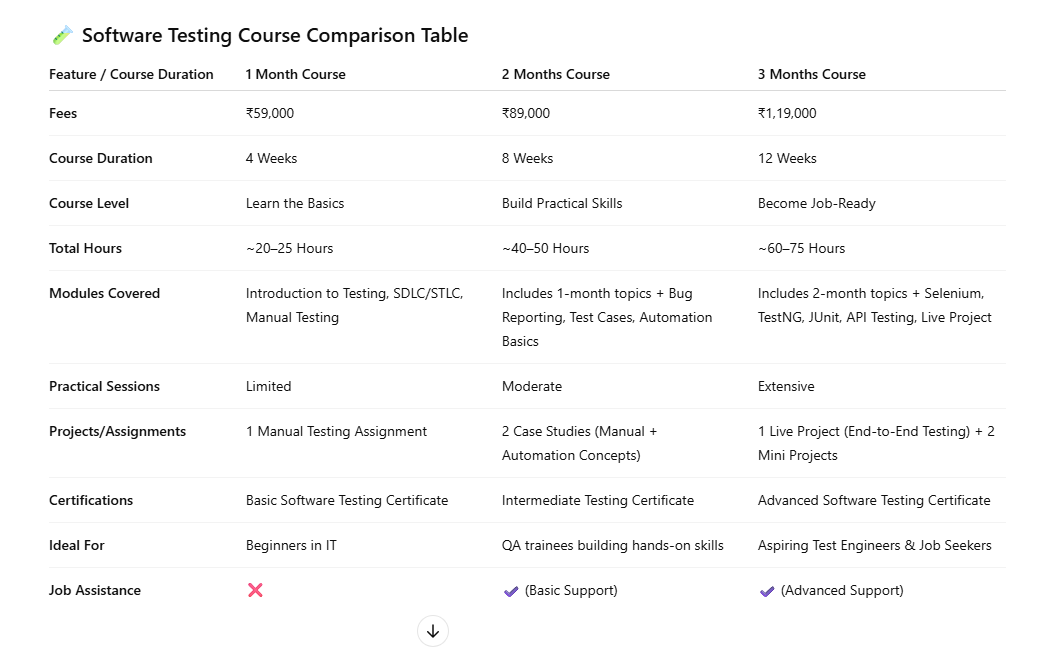This screenshot has height=649, width=1054.
Task: Click the 3 Months Course column header
Action: 812,74
